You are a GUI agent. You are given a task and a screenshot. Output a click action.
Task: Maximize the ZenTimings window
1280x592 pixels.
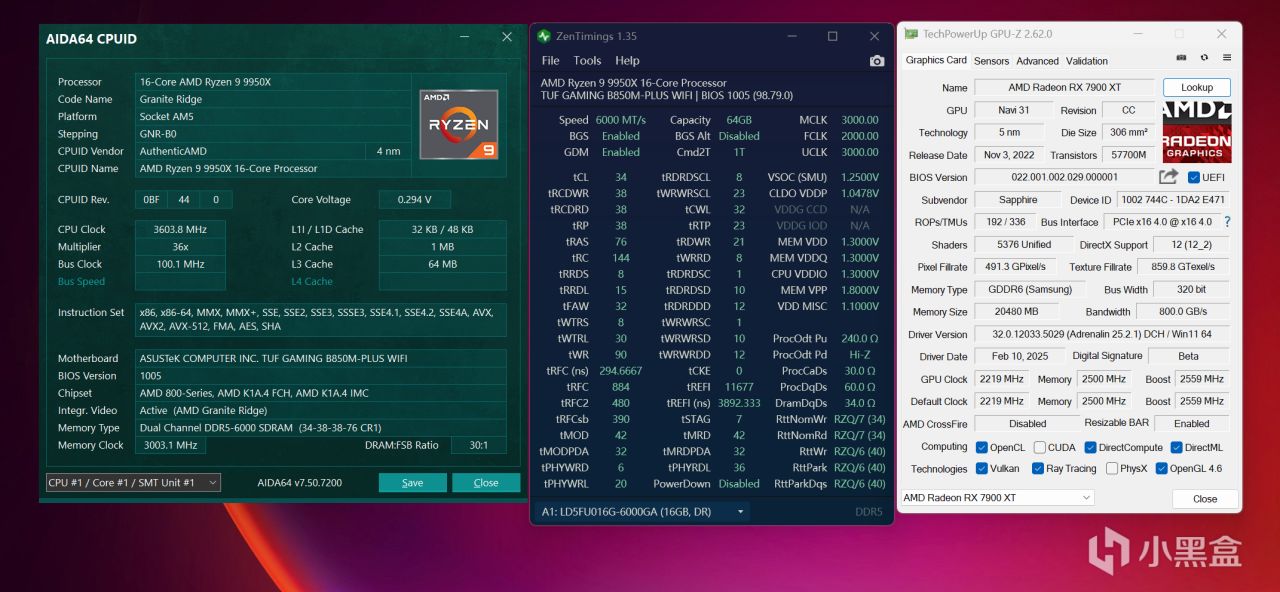832,36
